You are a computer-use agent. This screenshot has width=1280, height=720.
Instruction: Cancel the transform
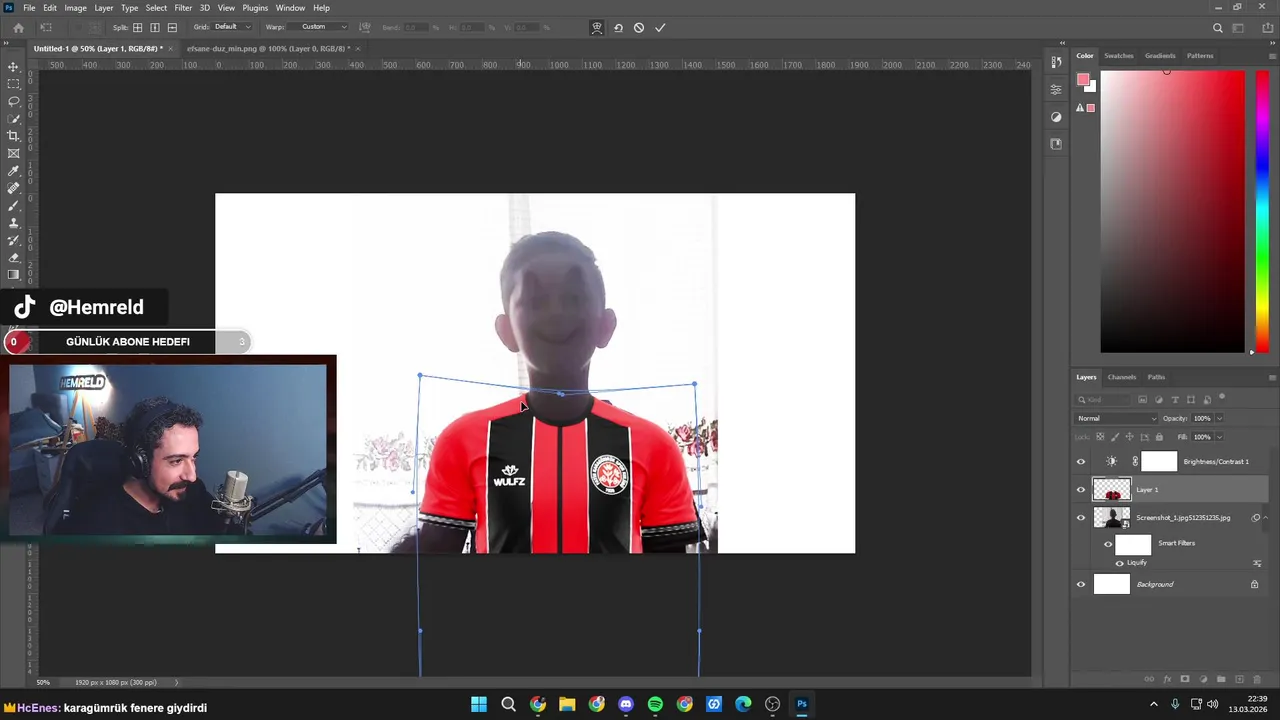coord(639,28)
